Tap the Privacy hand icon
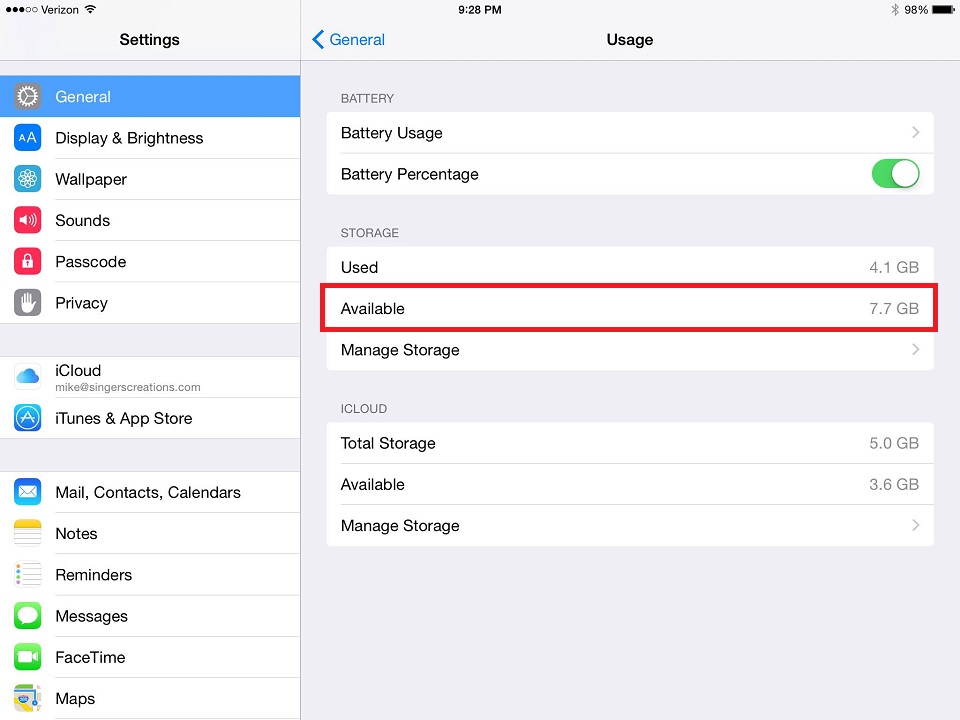The width and height of the screenshot is (960, 720). click(28, 302)
